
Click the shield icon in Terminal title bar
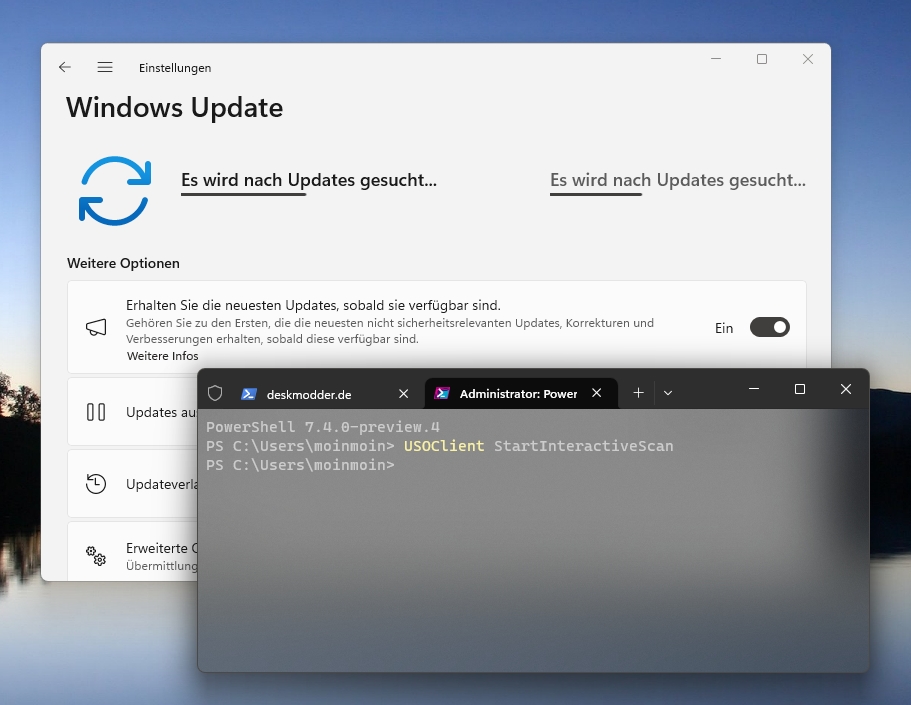click(x=215, y=393)
